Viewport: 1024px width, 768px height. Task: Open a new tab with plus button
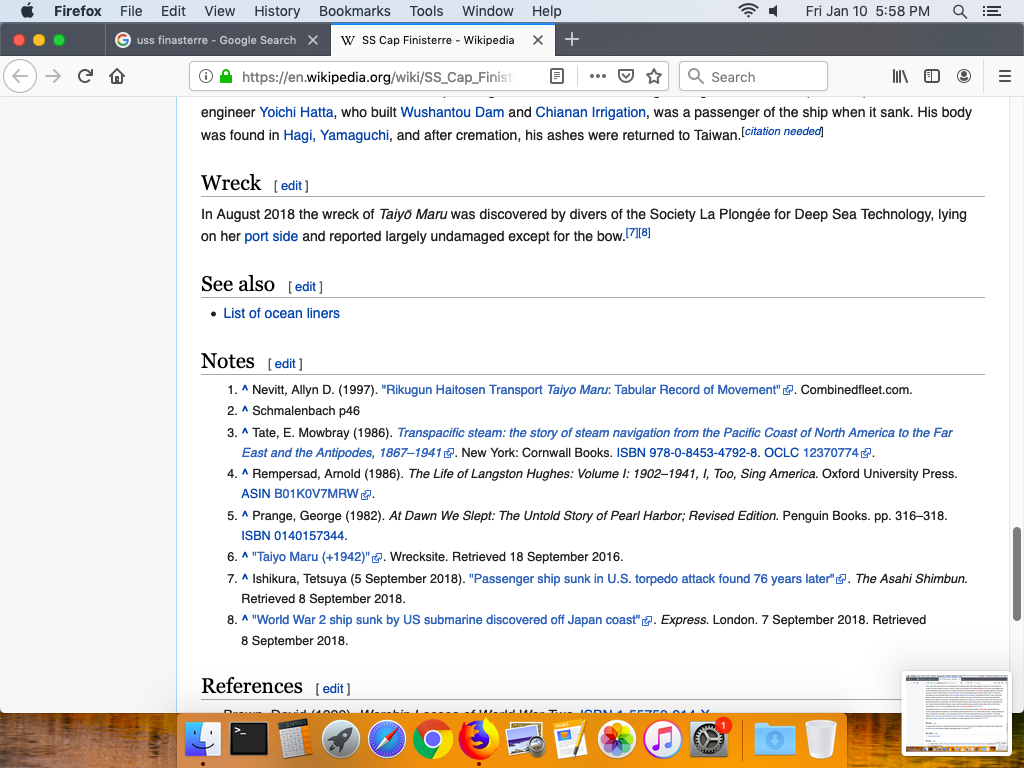coord(572,40)
